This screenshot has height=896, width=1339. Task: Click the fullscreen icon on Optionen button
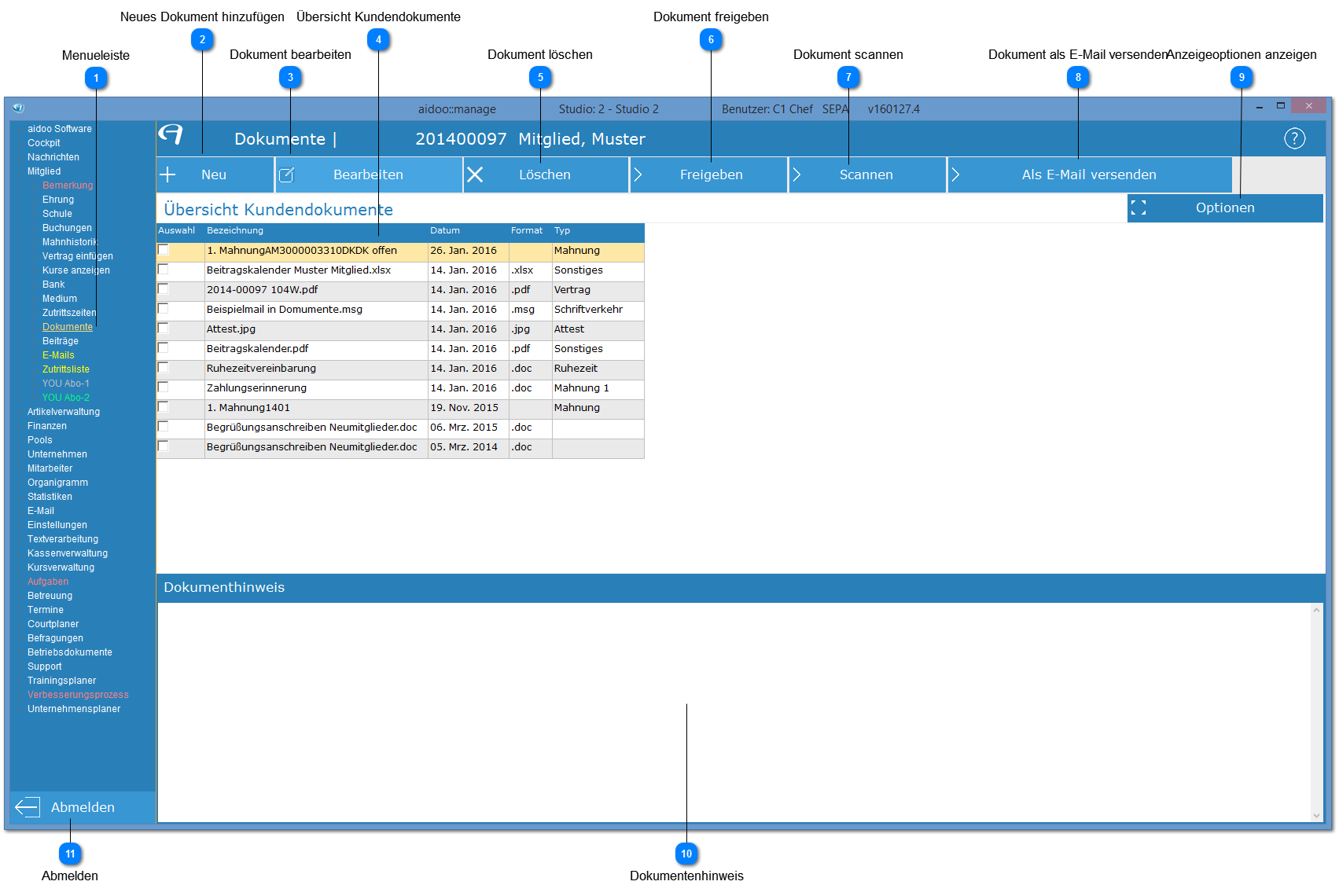pyautogui.click(x=1139, y=207)
